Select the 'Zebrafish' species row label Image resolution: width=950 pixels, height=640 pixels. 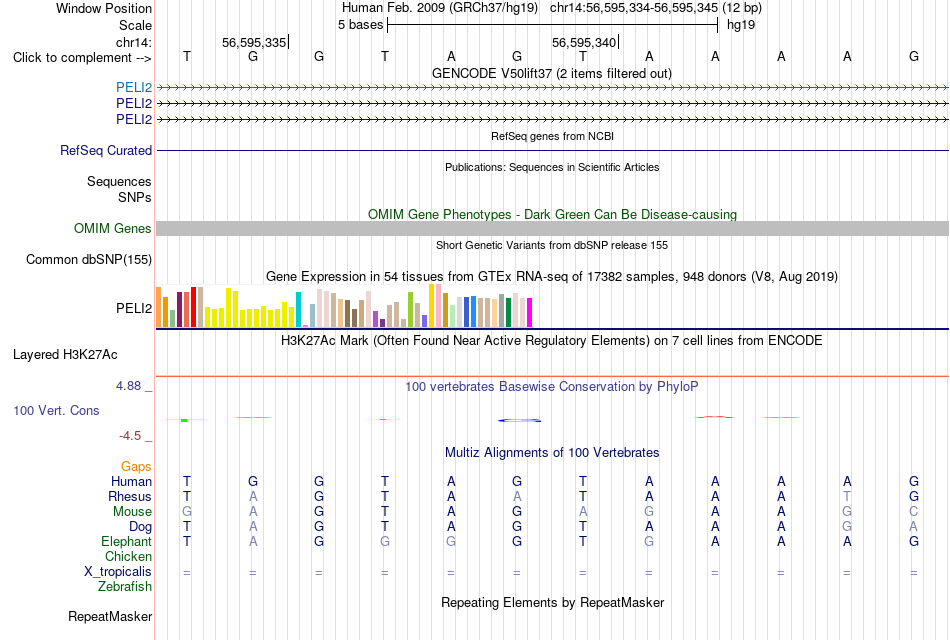tap(125, 587)
